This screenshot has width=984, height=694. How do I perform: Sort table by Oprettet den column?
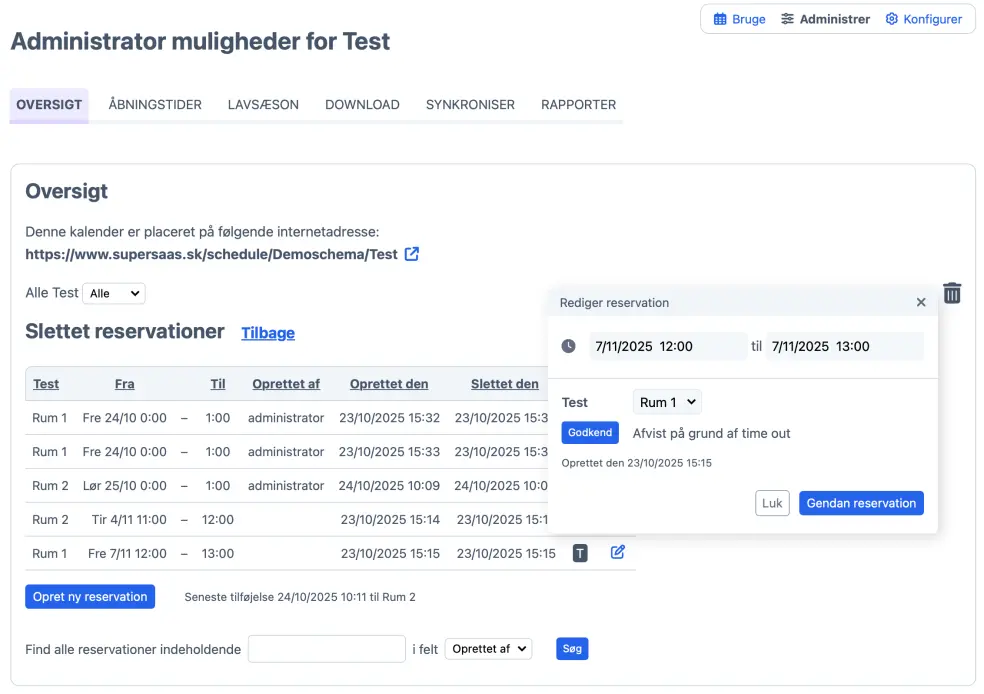[x=389, y=384]
